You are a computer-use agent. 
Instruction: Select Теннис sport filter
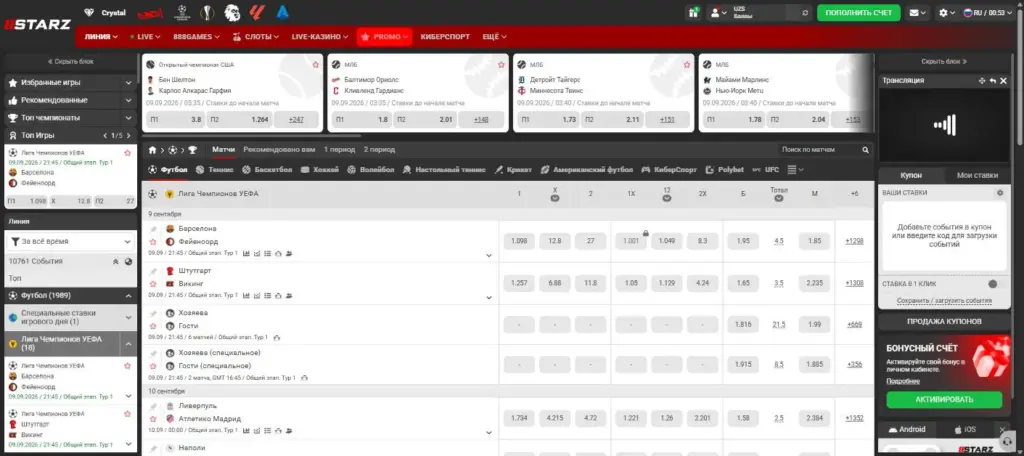click(216, 170)
